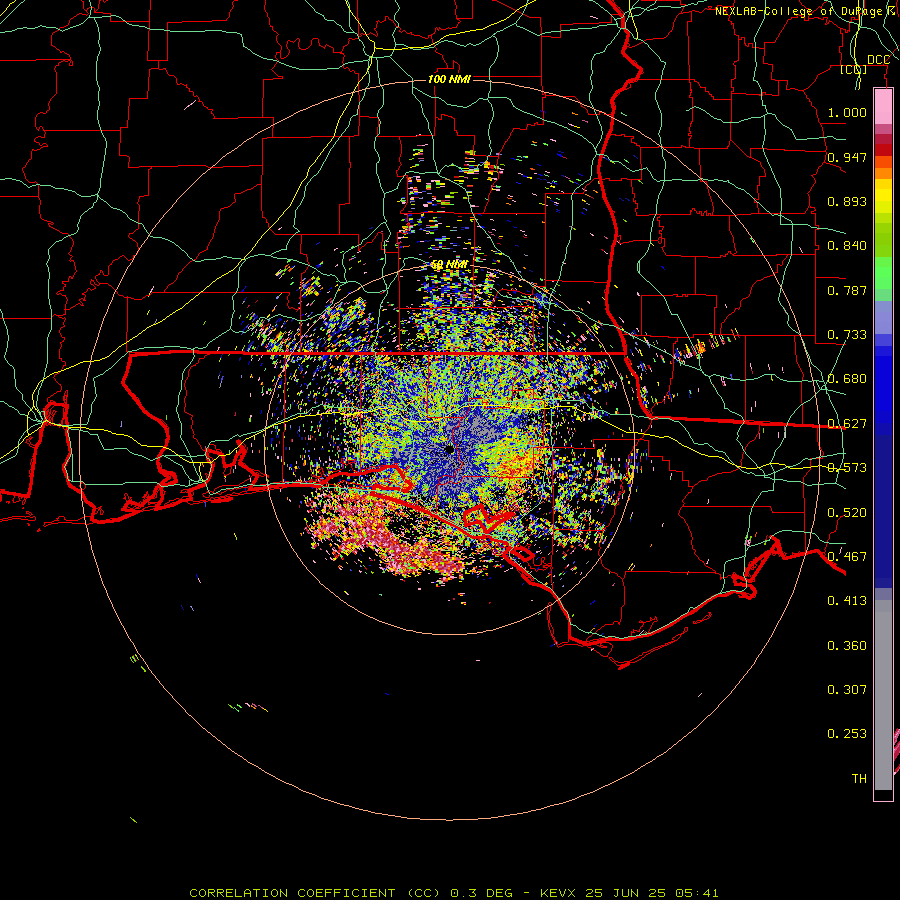Viewport: 900px width, 900px height.
Task: Click the 0.947 legend value
Action: pyautogui.click(x=847, y=157)
